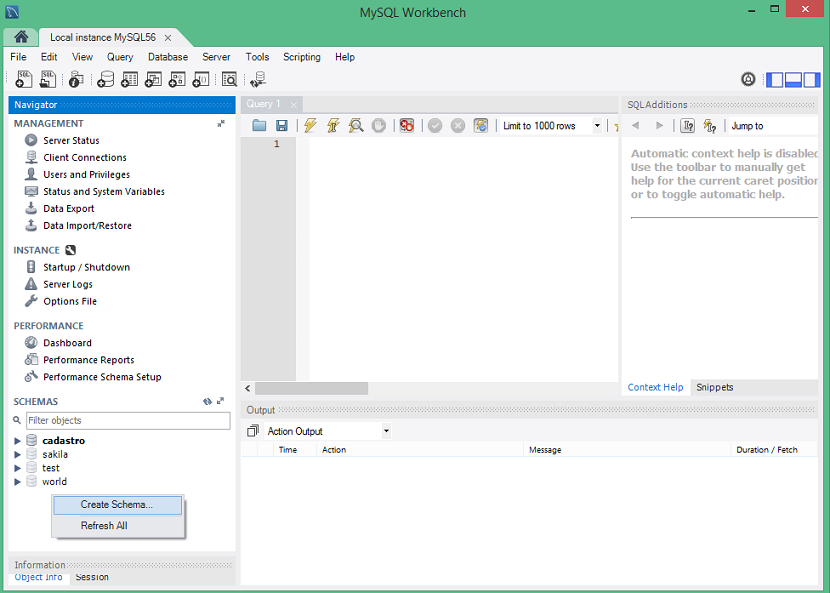Expand the world schema

point(17,482)
